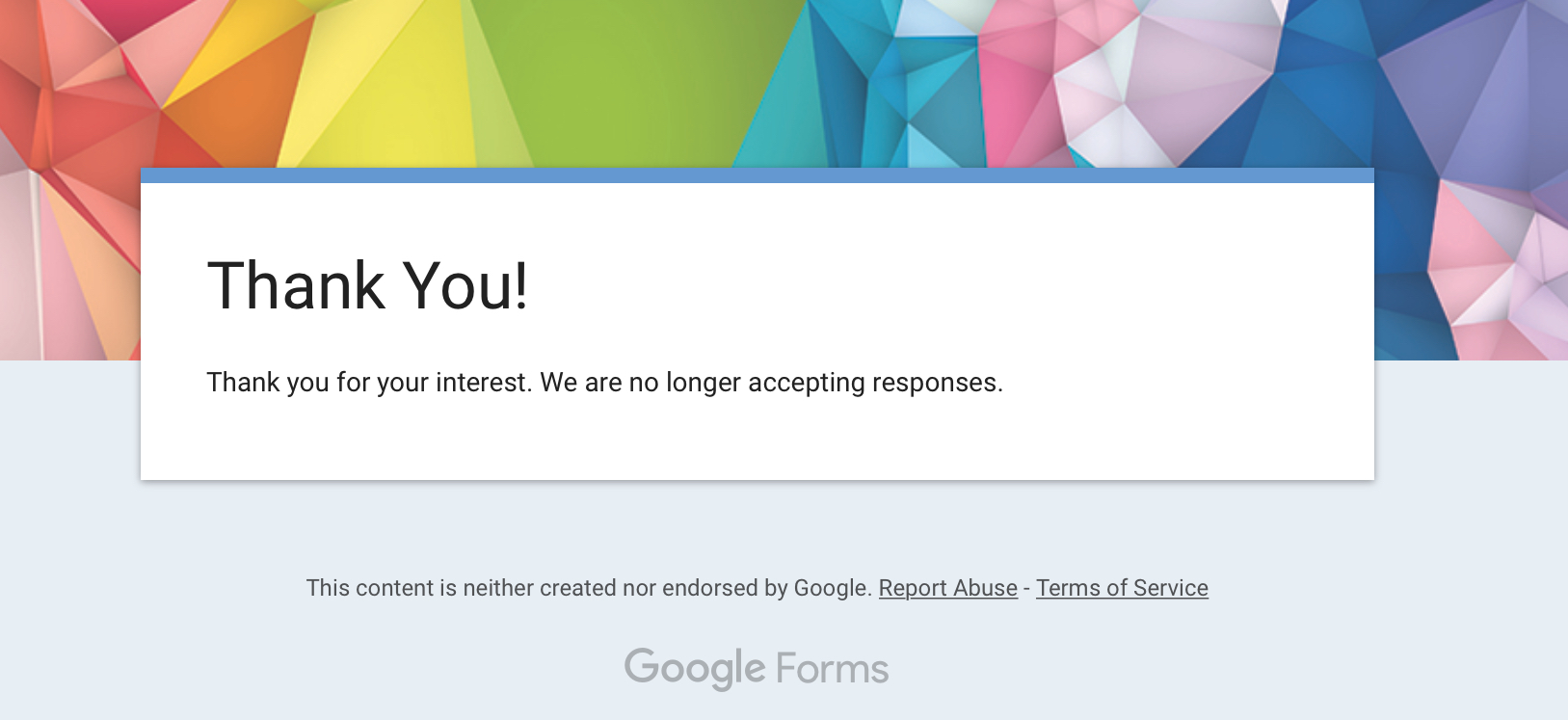Image resolution: width=1568 pixels, height=720 pixels.
Task: Click the not endorsed by Google disclaimer text
Action: click(x=588, y=588)
